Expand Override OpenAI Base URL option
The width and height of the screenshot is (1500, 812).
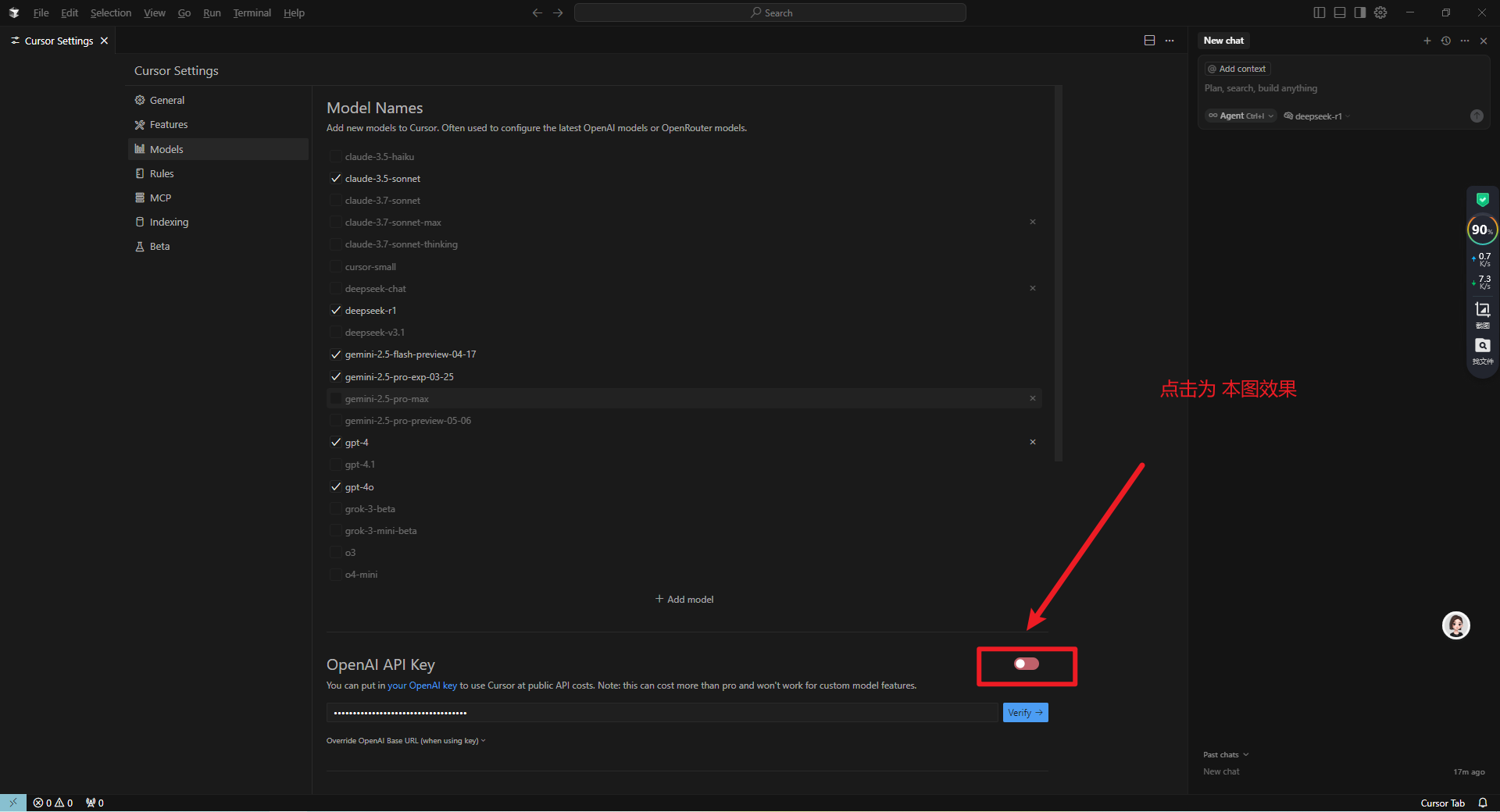pos(405,741)
